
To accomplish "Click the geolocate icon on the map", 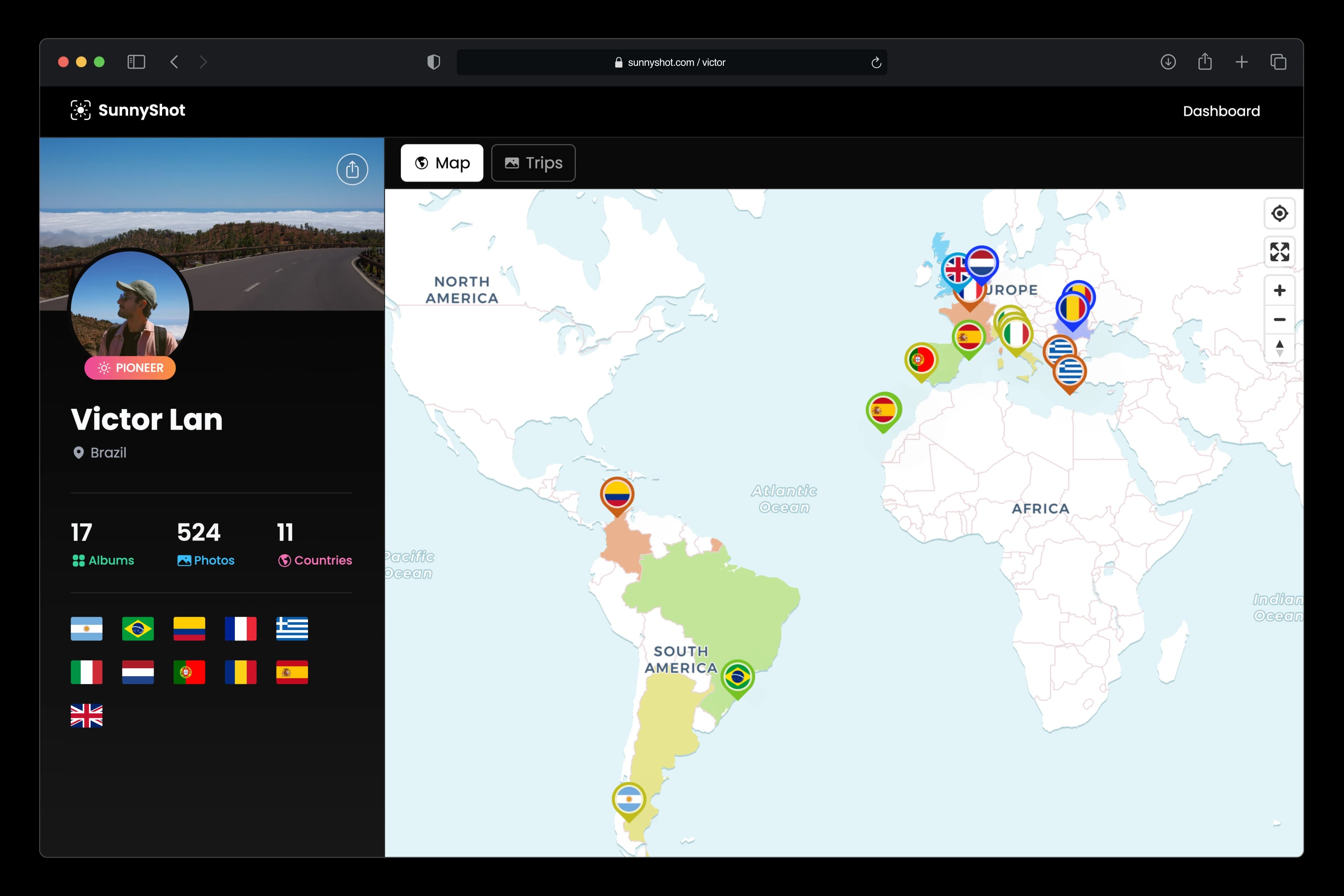I will coord(1280,213).
